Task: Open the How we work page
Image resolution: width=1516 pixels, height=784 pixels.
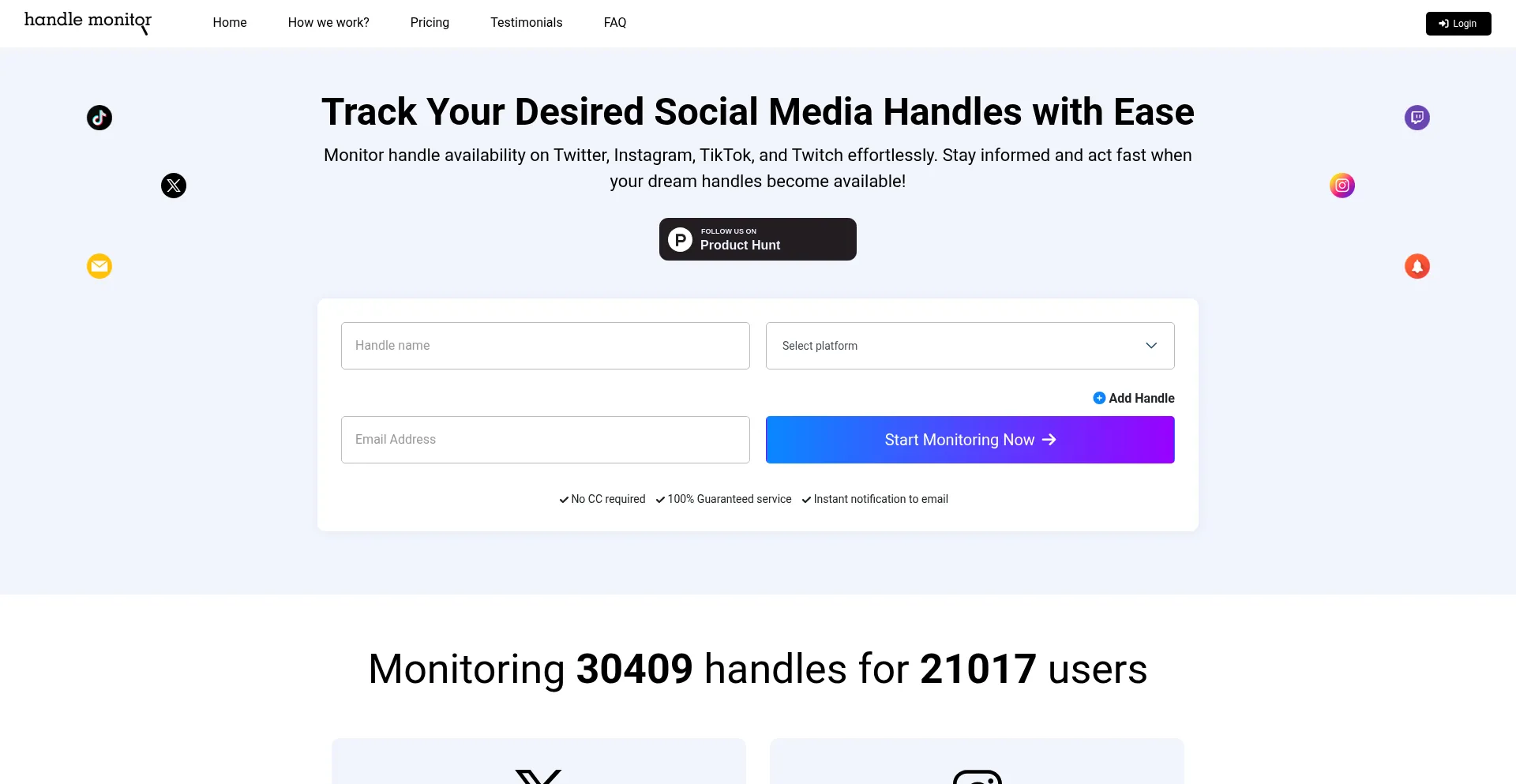Action: click(328, 22)
